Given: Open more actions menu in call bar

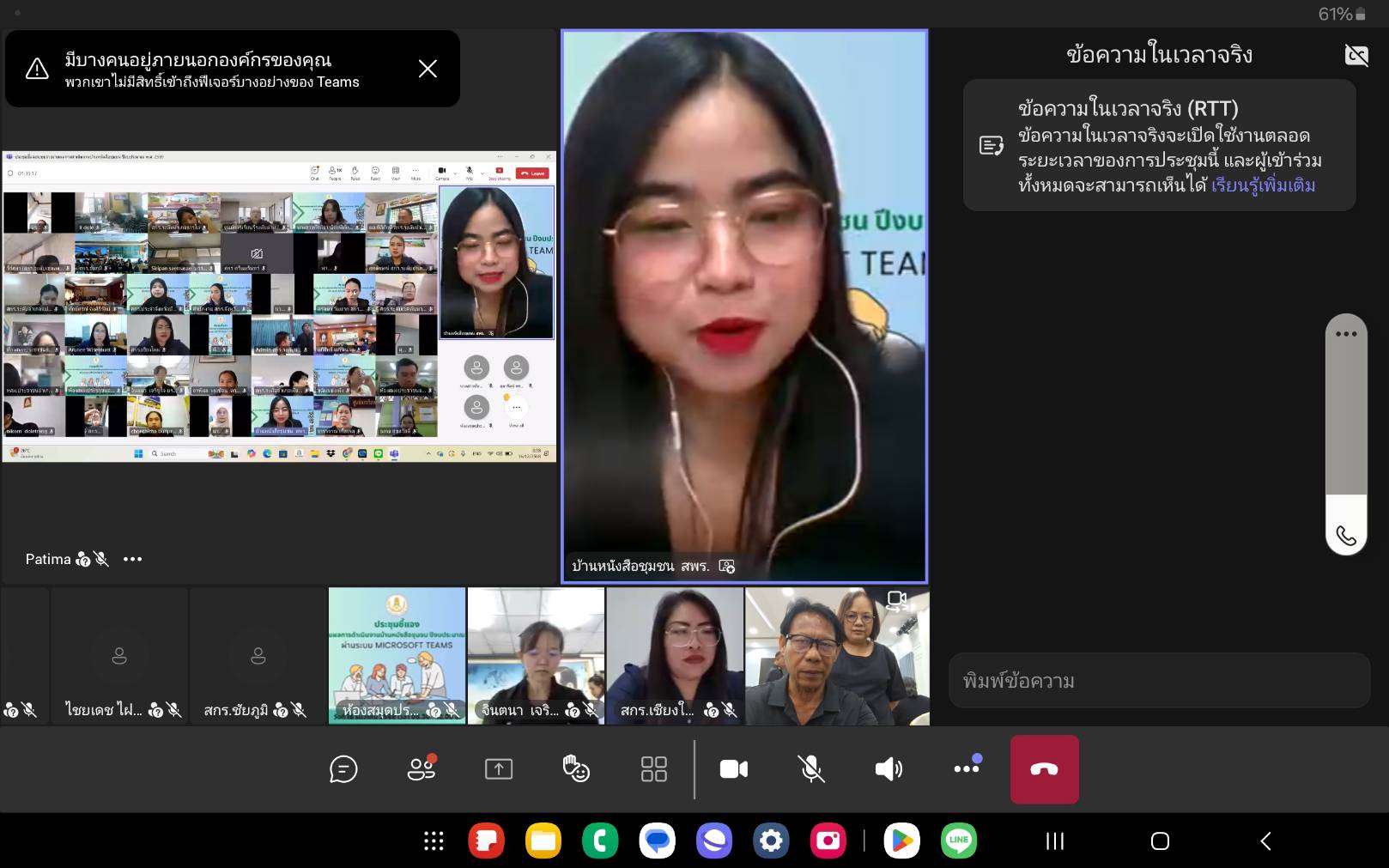Looking at the screenshot, I should (967, 769).
